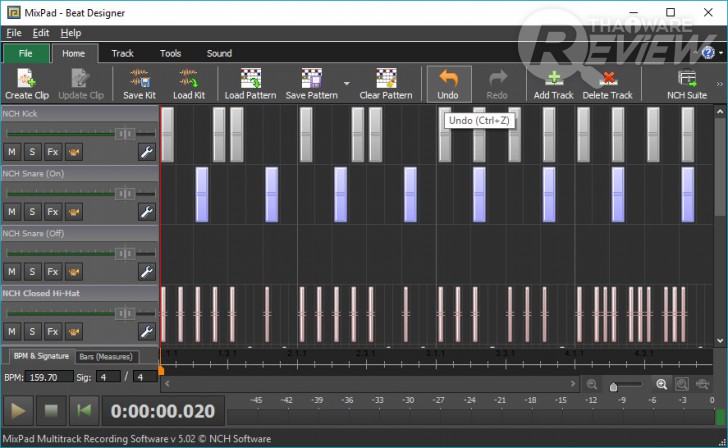Mute the NCH Closed Hi-Hat track
The image size is (728, 448).
click(12, 331)
